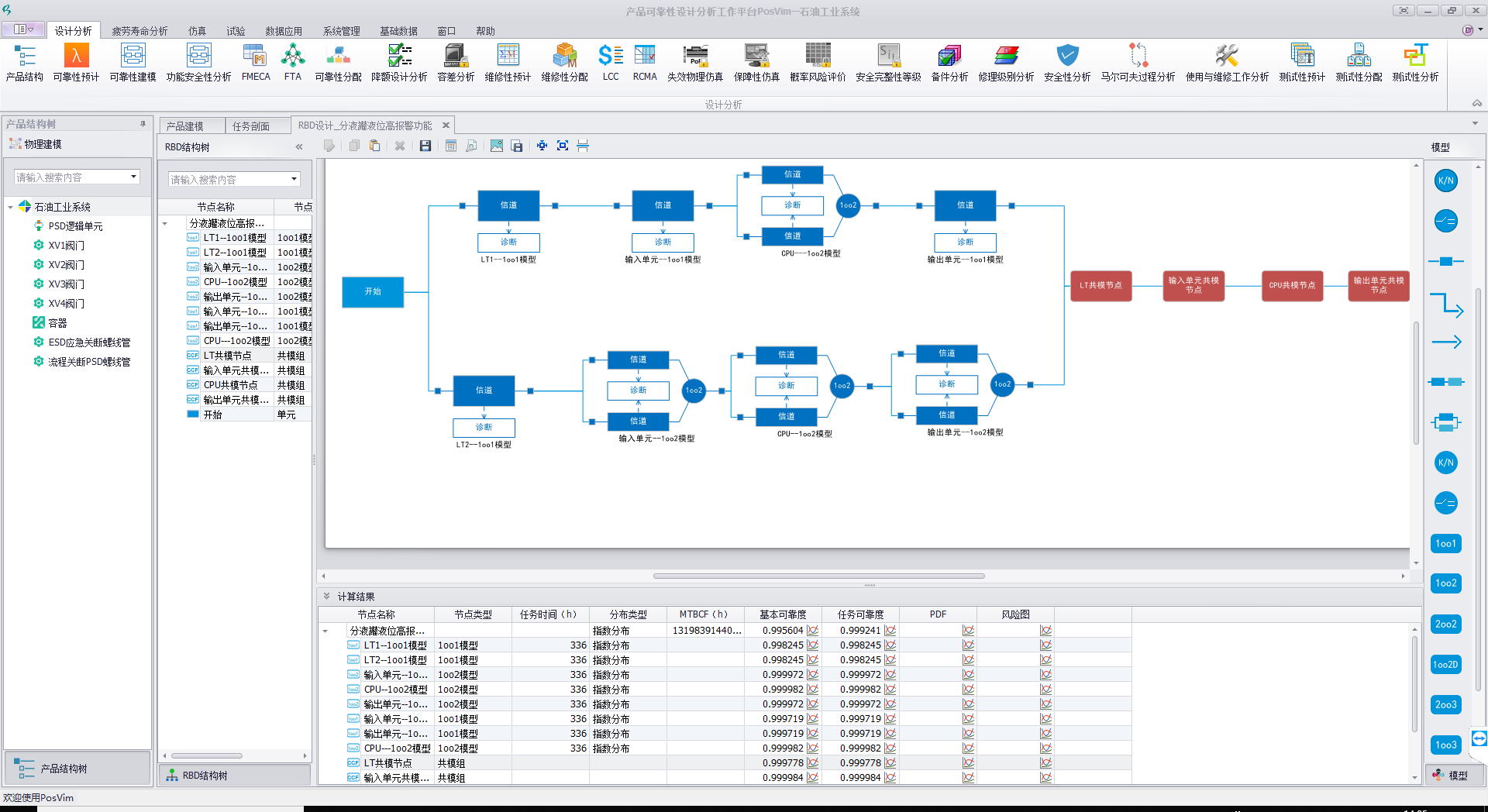Switch to the 任务剖面 document tab
This screenshot has height=812, width=1488.
[x=251, y=126]
